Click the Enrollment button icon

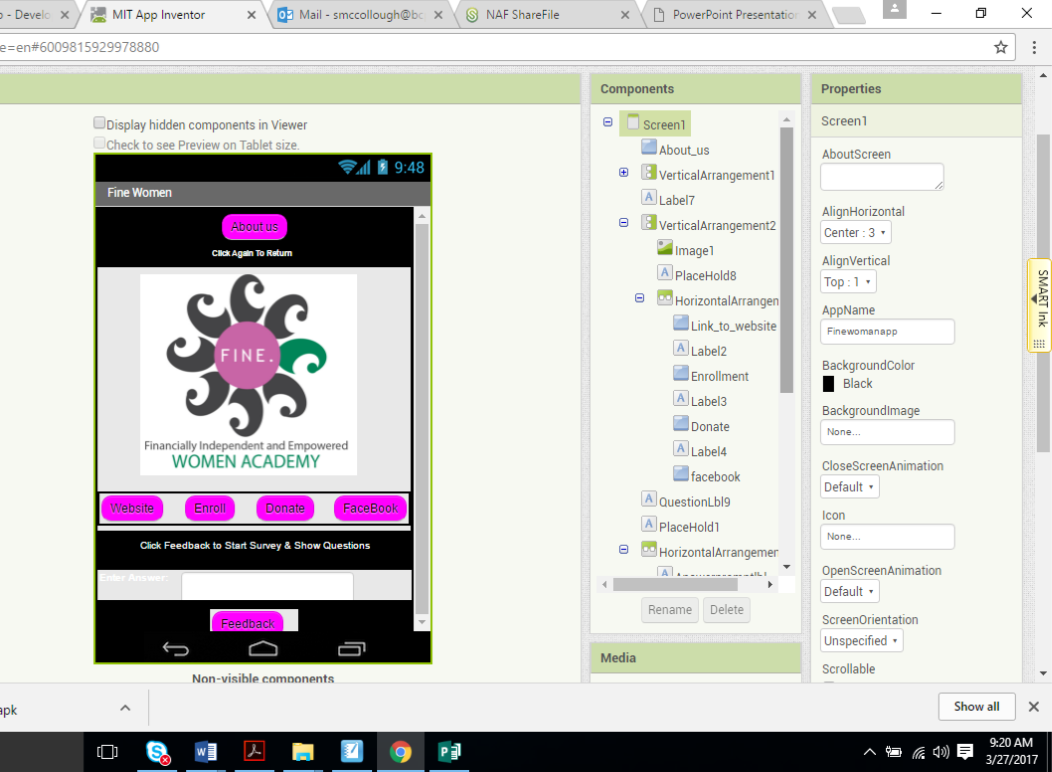coord(681,373)
